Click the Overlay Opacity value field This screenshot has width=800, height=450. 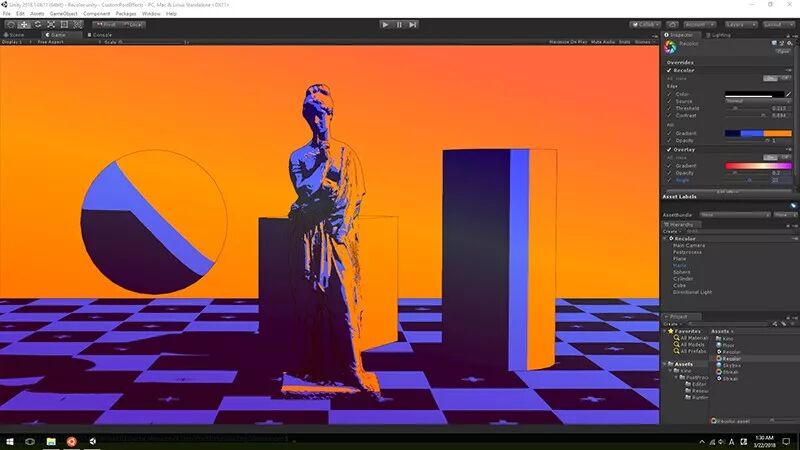tap(781, 173)
